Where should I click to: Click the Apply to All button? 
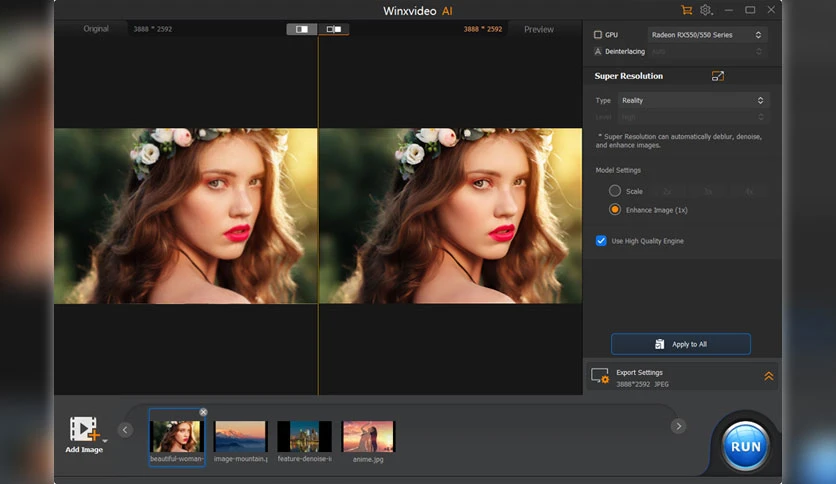coord(681,344)
